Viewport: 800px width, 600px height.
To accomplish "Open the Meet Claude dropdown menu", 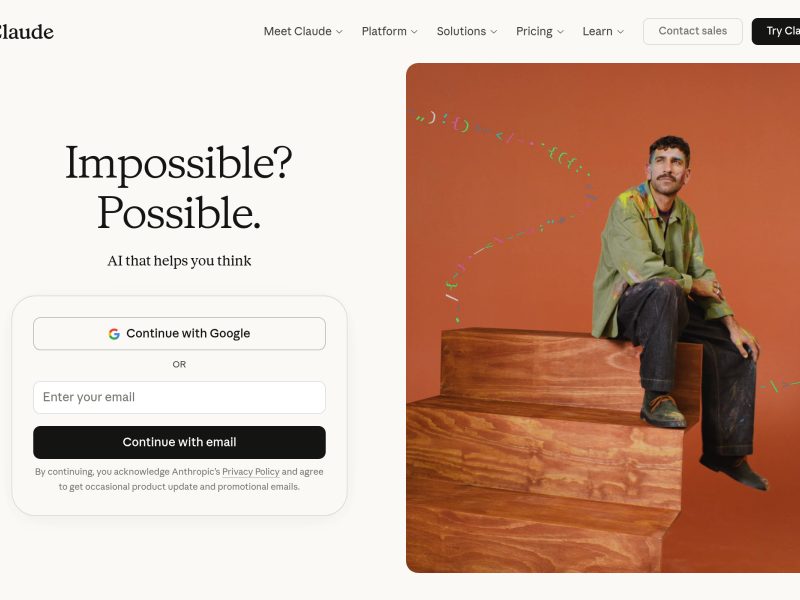I will [x=303, y=31].
